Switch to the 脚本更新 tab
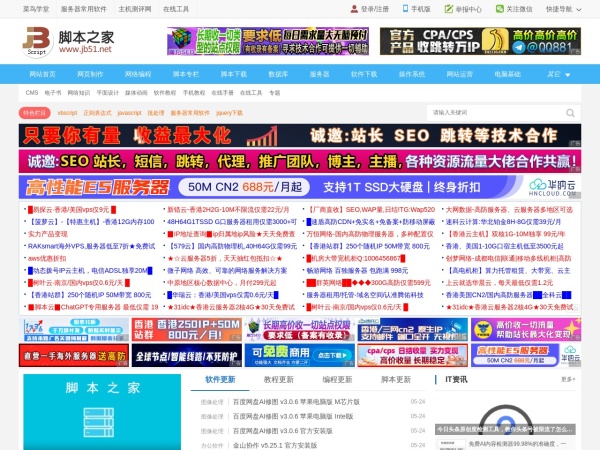Screen dimensions: 600x450 tap(396, 380)
